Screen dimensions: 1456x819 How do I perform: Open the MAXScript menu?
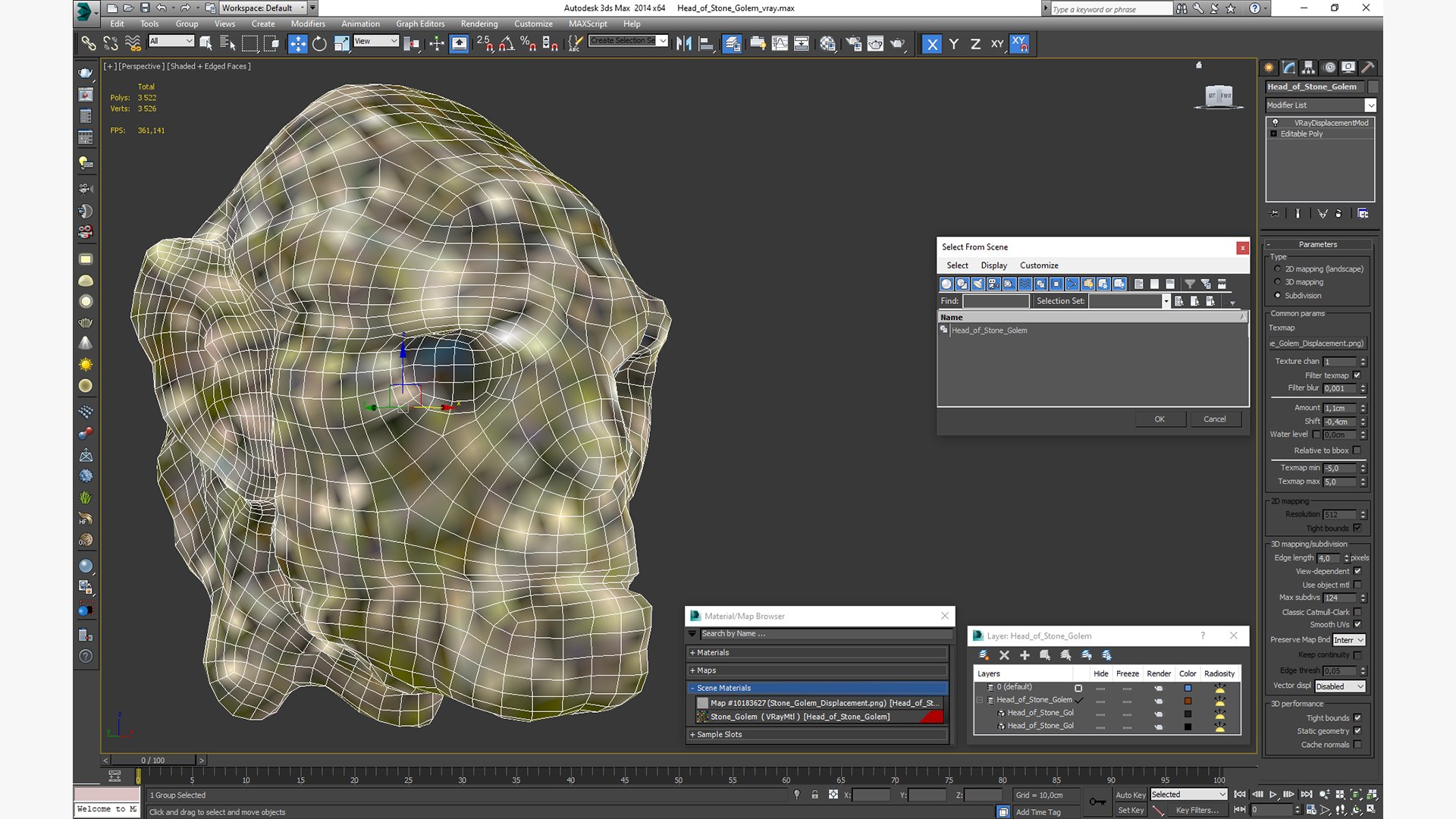588,24
